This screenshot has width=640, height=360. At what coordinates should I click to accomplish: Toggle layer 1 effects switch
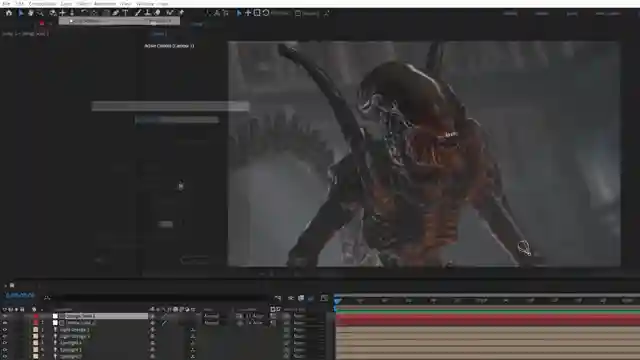pos(164,316)
